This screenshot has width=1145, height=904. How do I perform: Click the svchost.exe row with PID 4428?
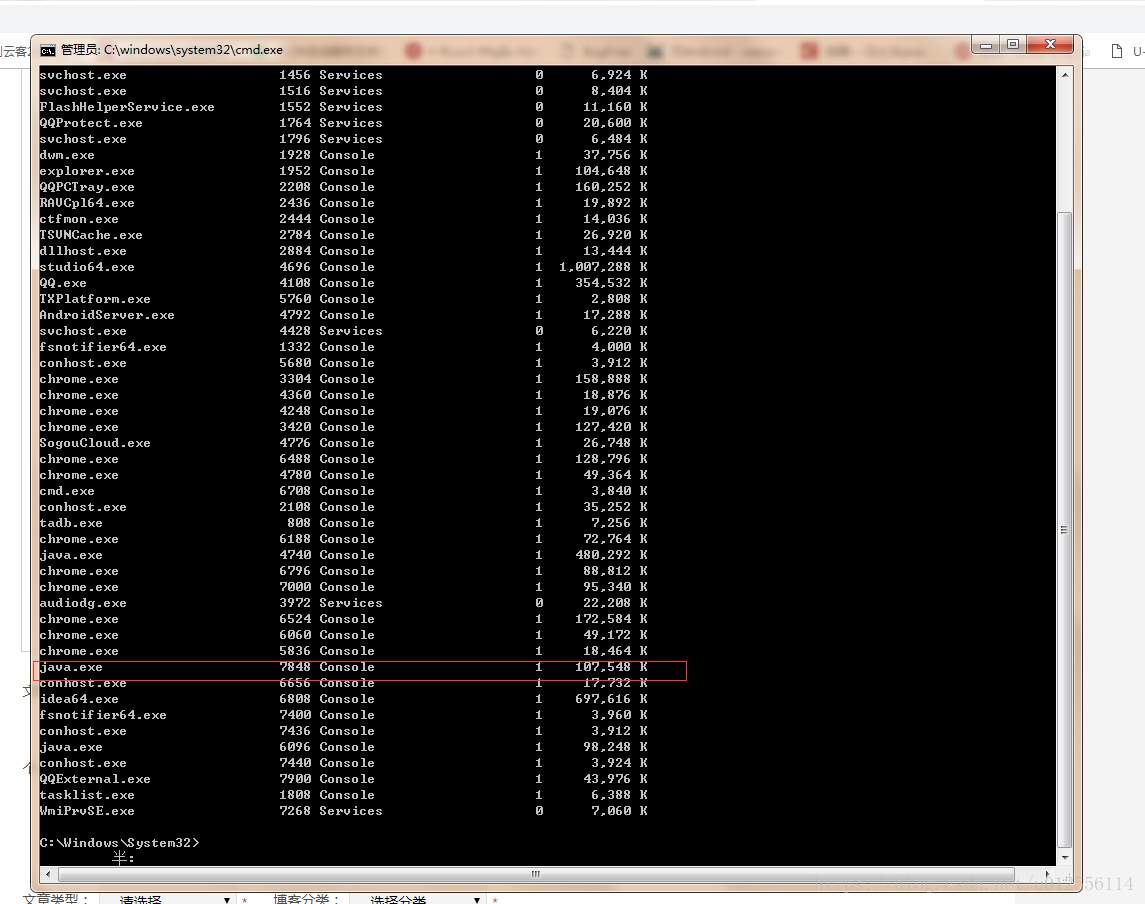point(343,331)
